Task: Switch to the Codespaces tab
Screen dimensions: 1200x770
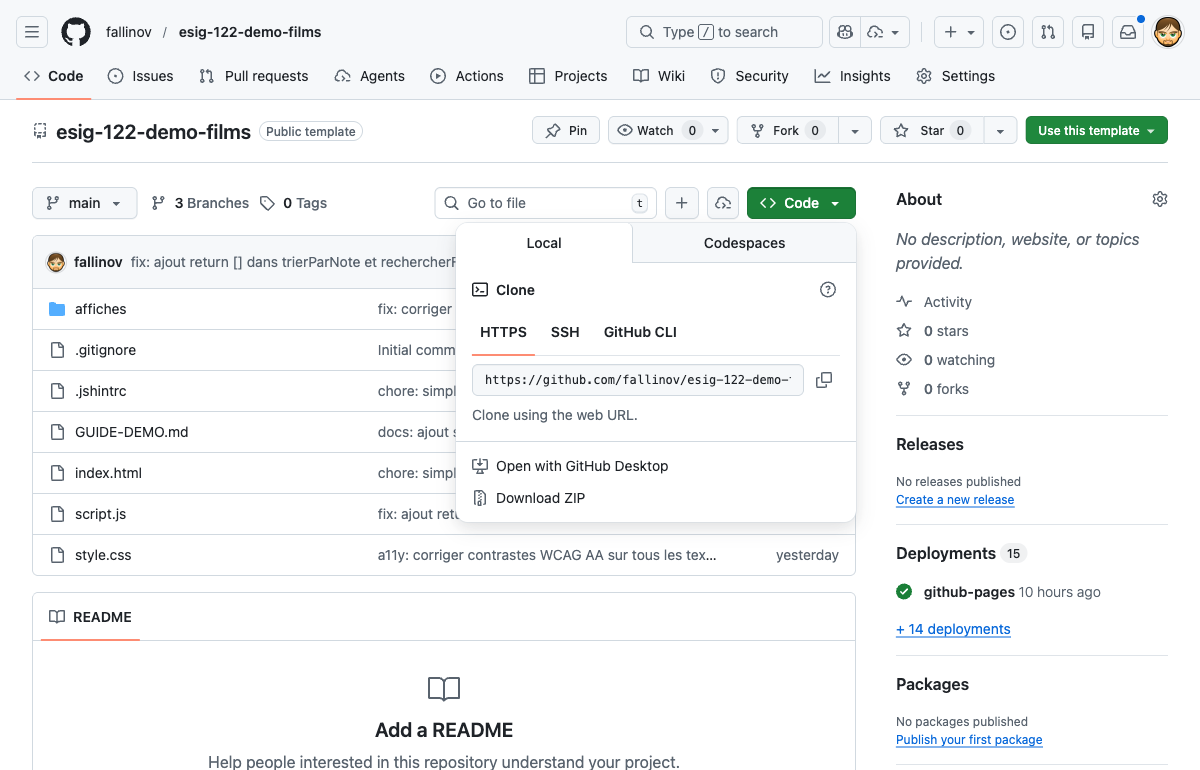Action: point(744,242)
